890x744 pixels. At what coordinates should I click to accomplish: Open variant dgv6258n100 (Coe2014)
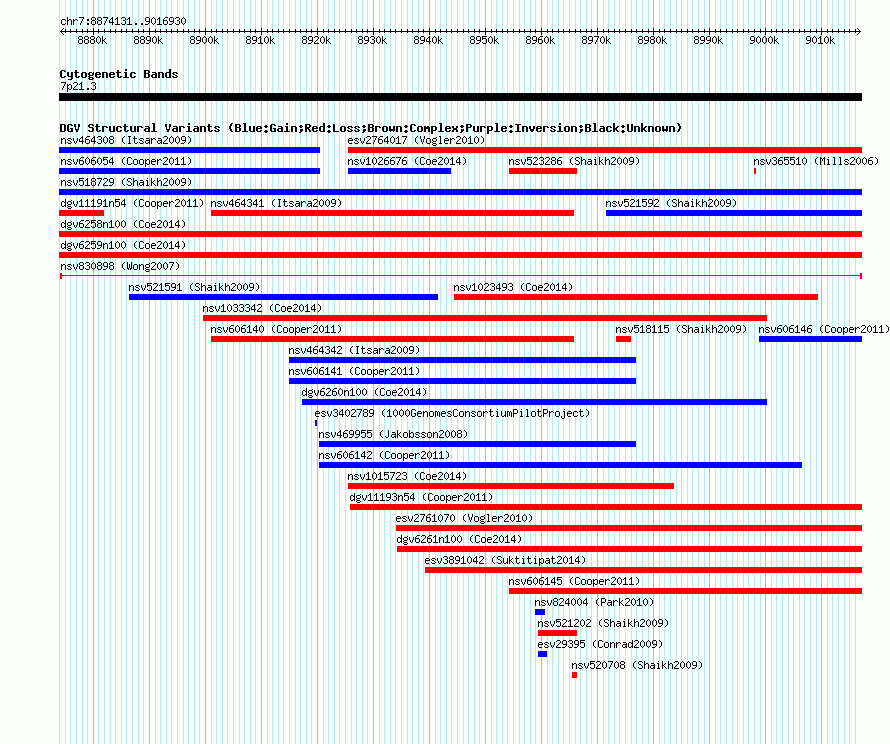(123, 224)
